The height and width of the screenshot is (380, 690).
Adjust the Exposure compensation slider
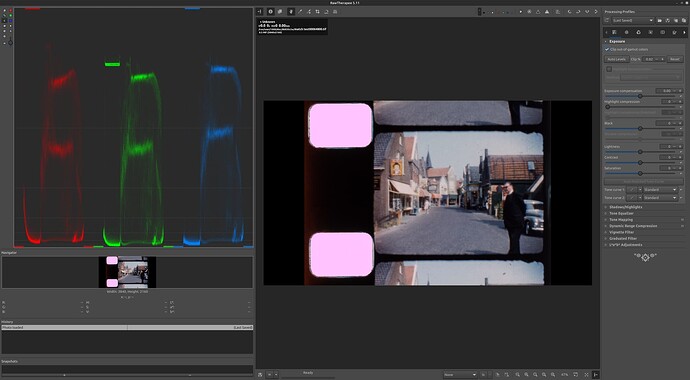640,96
